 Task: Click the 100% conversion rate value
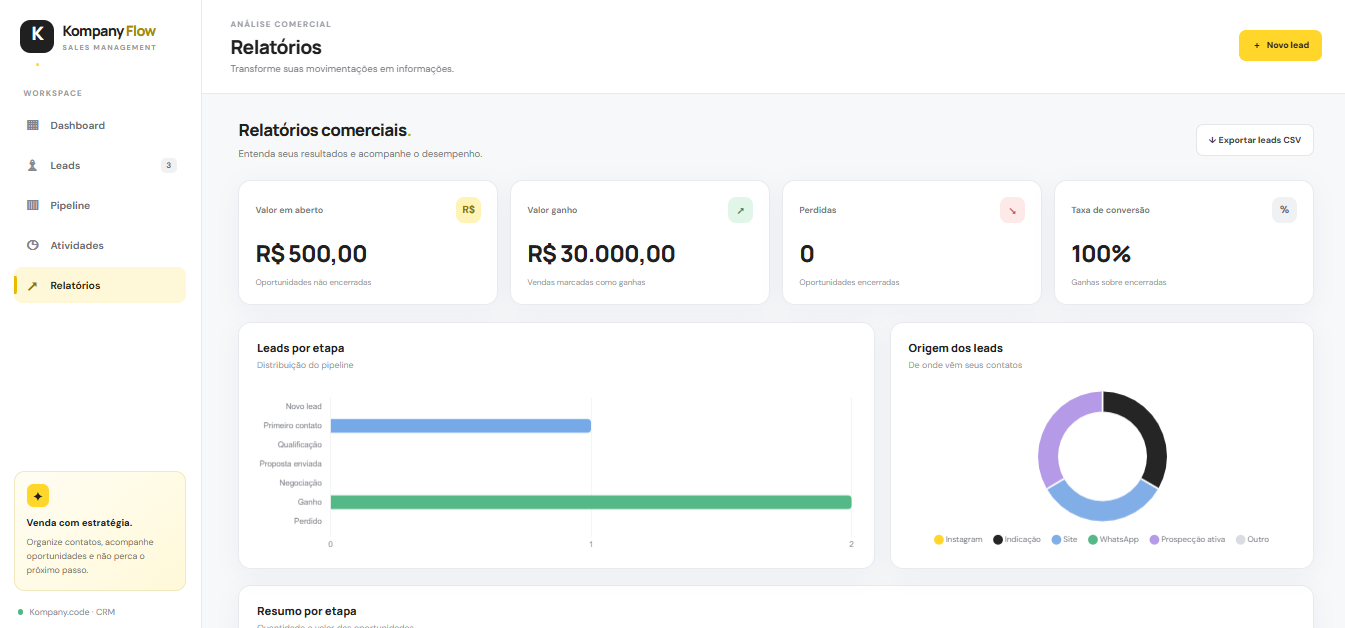click(1101, 254)
